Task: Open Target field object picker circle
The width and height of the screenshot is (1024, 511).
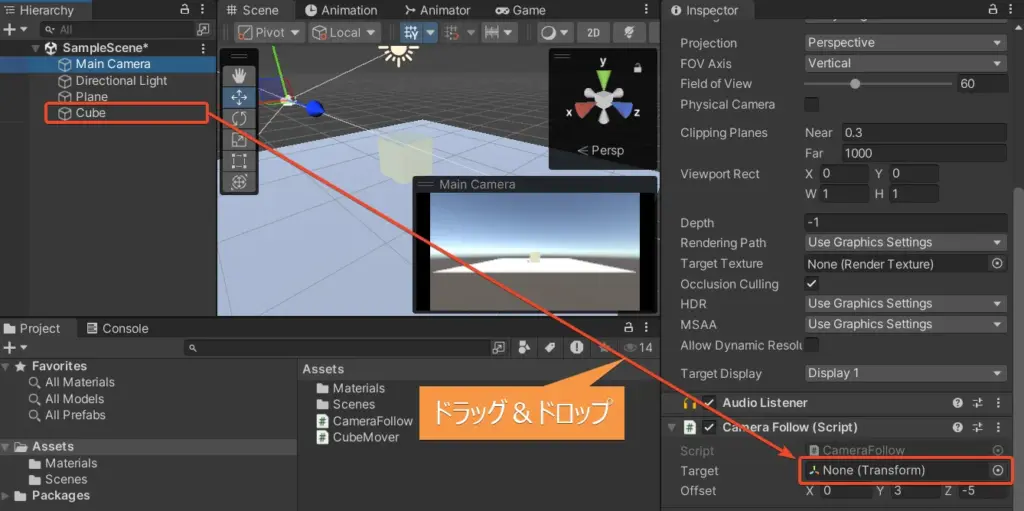Action: pos(997,470)
